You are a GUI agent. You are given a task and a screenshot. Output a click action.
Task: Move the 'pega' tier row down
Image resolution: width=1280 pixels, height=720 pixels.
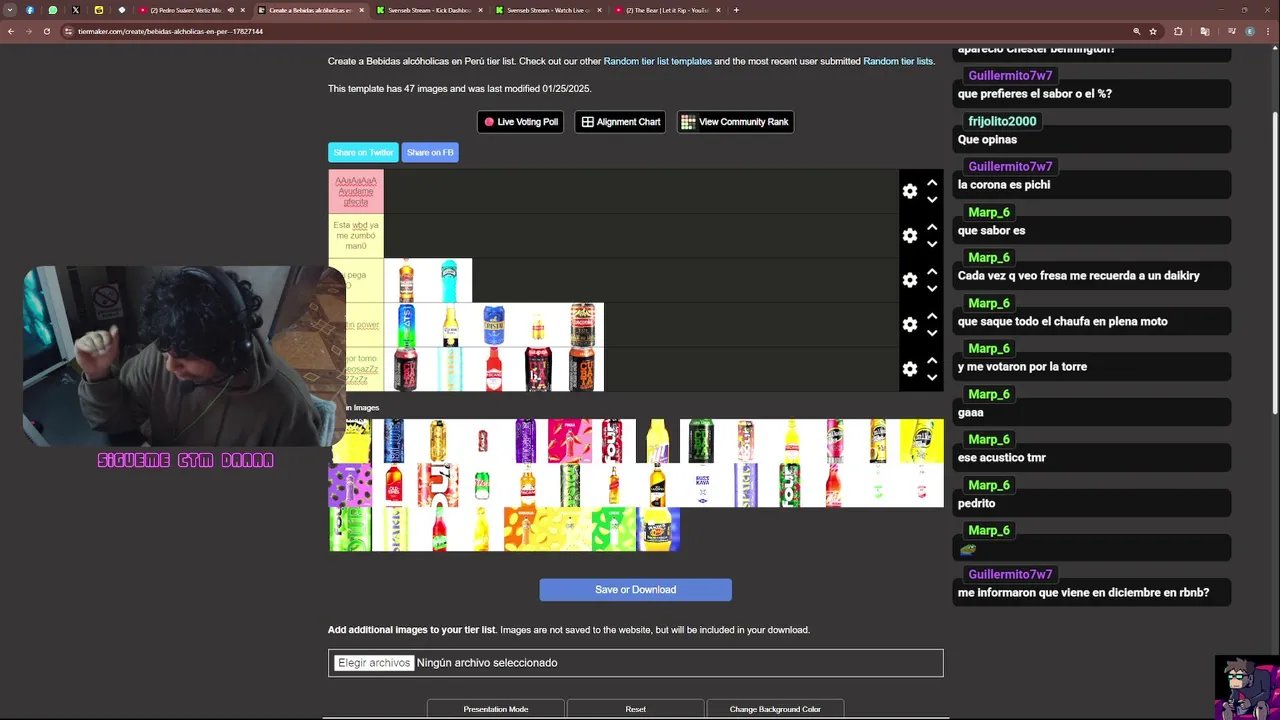point(932,289)
